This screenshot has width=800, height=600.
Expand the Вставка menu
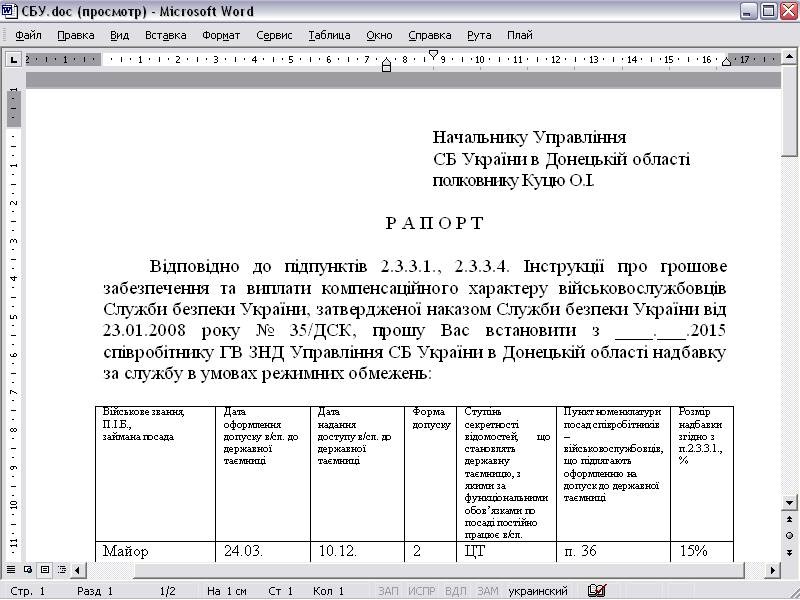(166, 35)
